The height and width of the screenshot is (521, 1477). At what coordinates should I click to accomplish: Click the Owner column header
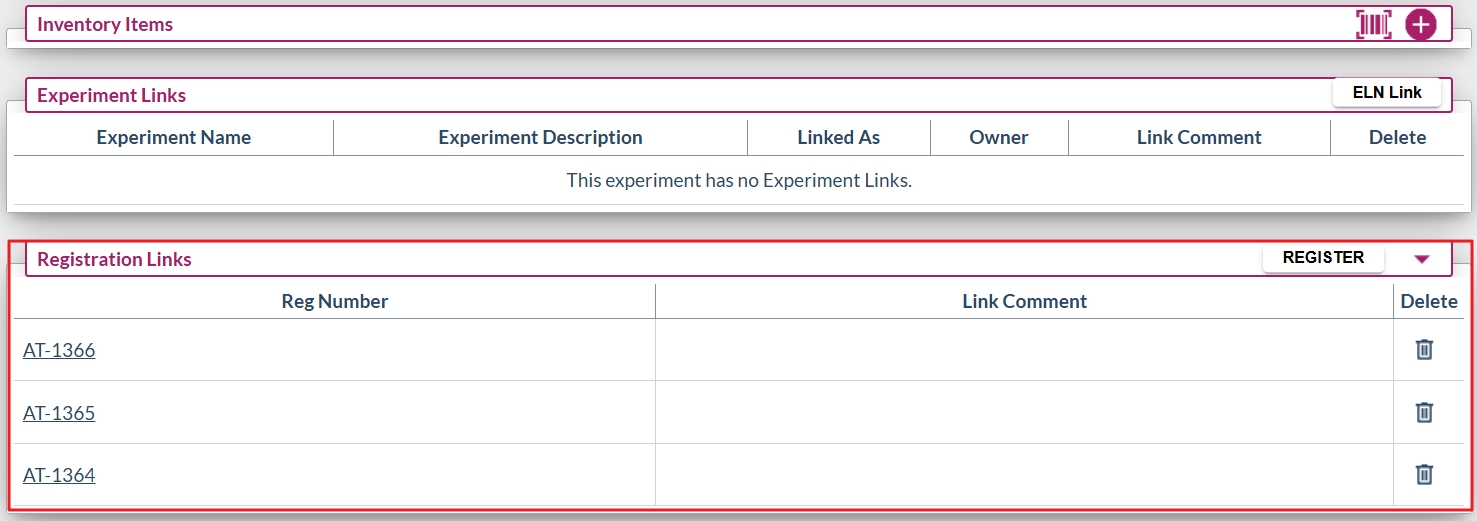click(998, 137)
